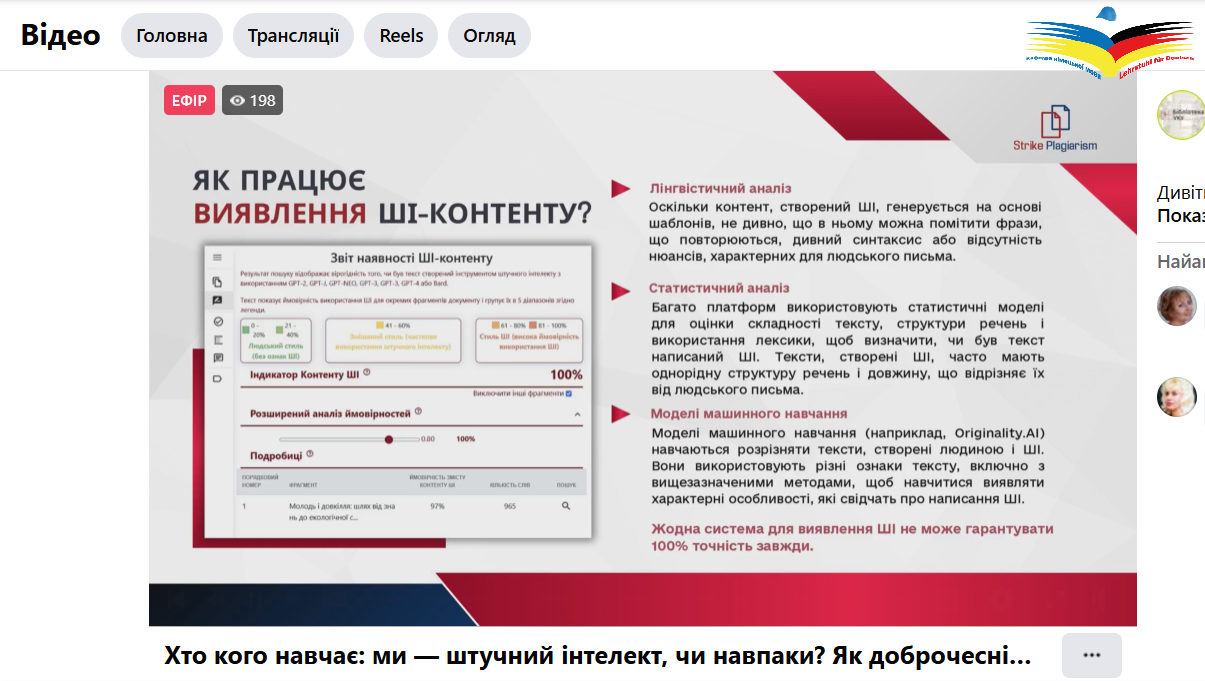This screenshot has height=681, width=1205.
Task: Click the probability slider handle at 0.80
Action: tap(389, 439)
